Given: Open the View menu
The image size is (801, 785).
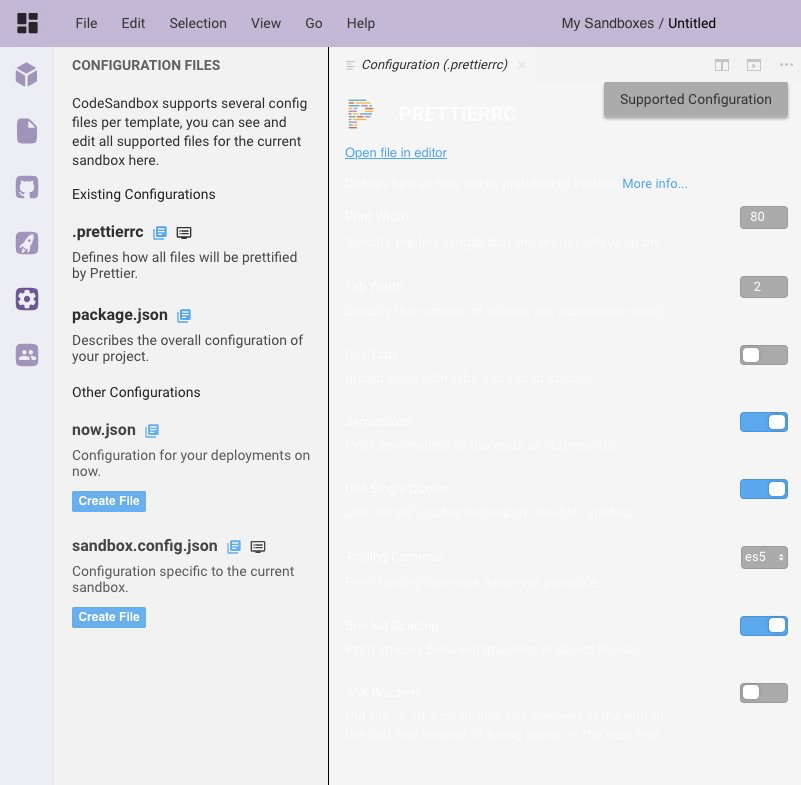Looking at the screenshot, I should pos(266,23).
